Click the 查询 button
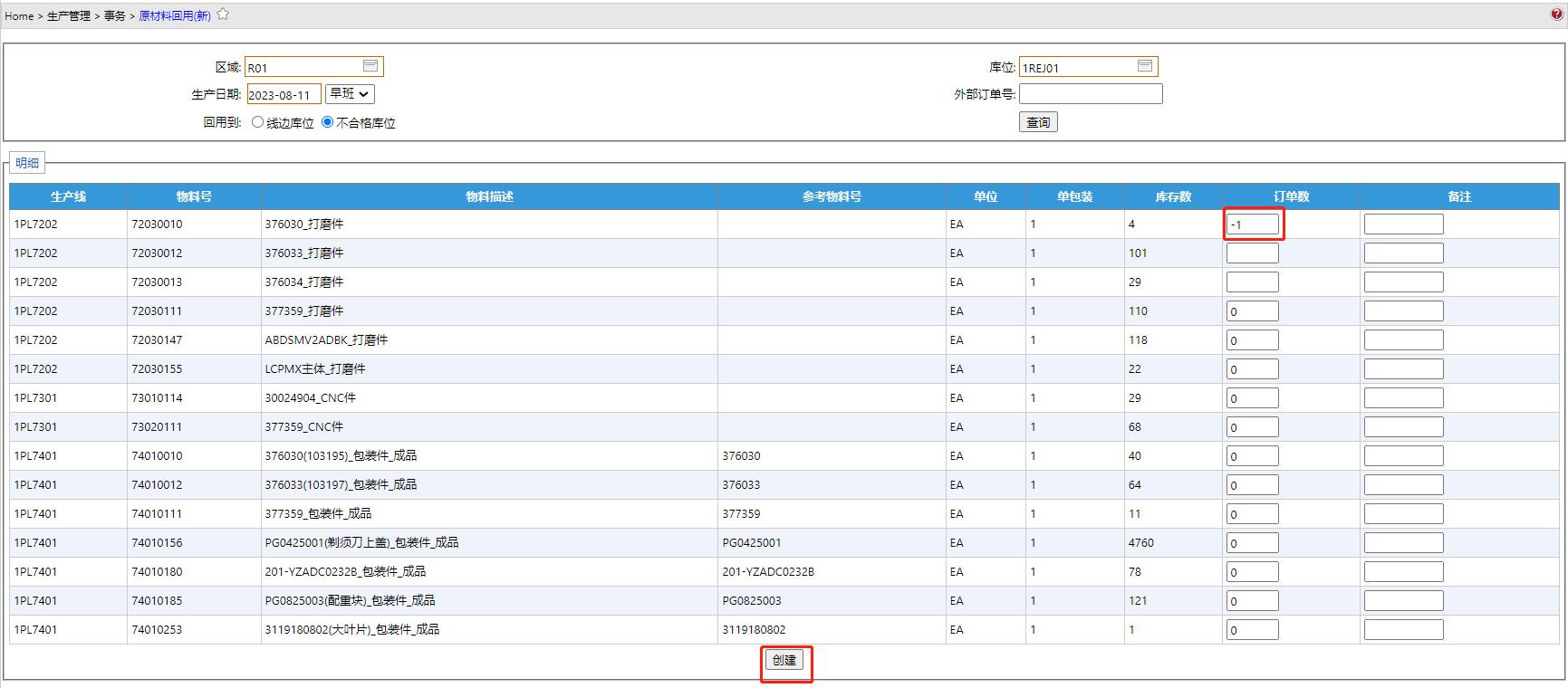1568x688 pixels. tap(1038, 122)
